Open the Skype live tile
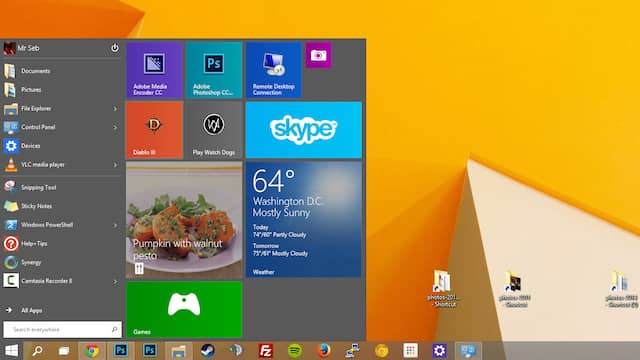Screen dimensions: 640x360 (304, 130)
